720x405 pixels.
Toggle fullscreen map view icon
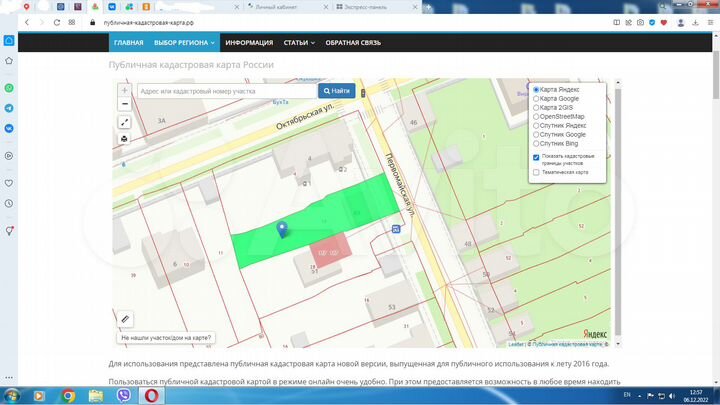pyautogui.click(x=124, y=122)
